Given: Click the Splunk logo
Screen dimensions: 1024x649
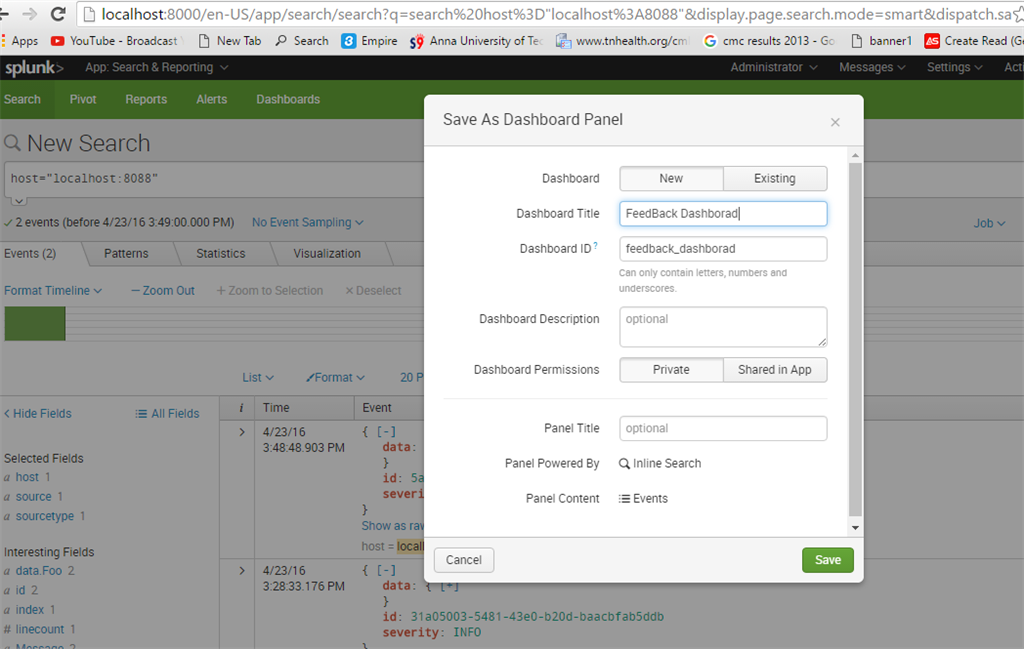Looking at the screenshot, I should point(34,67).
